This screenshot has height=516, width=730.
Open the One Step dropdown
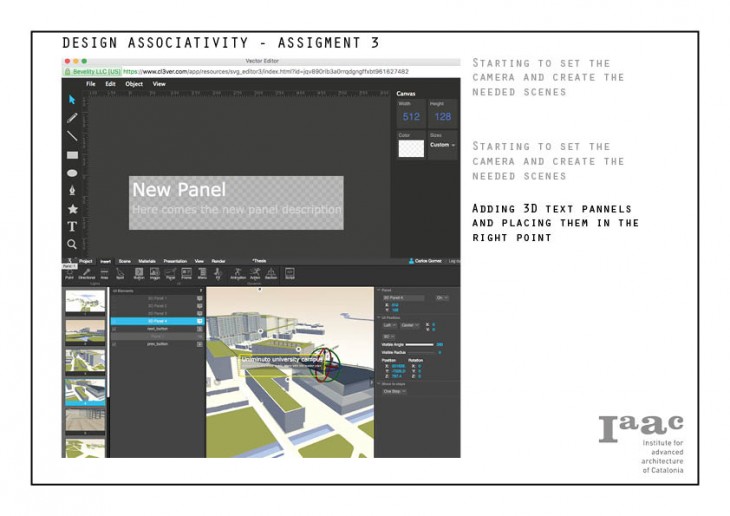coord(394,391)
